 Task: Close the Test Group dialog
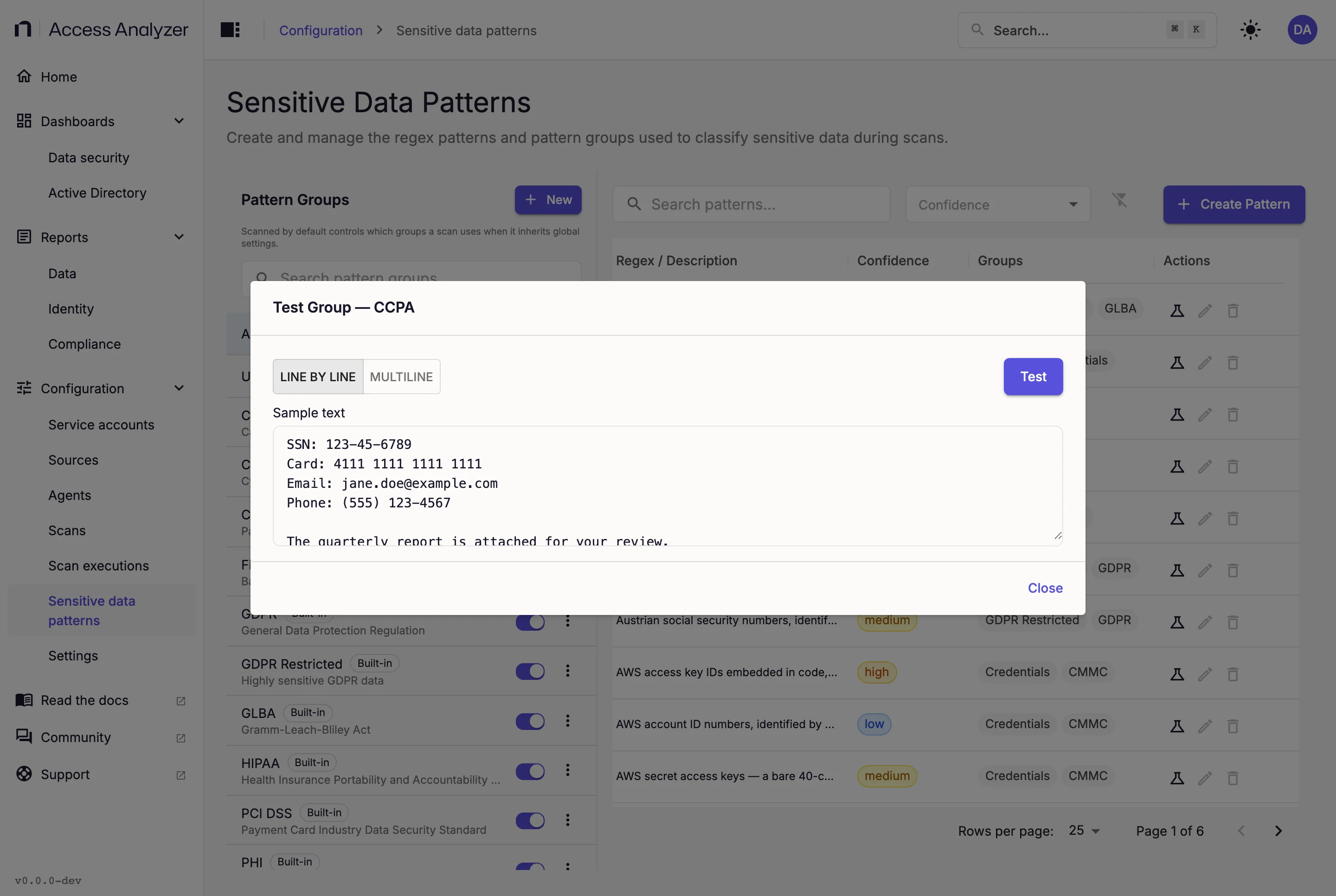[1045, 588]
